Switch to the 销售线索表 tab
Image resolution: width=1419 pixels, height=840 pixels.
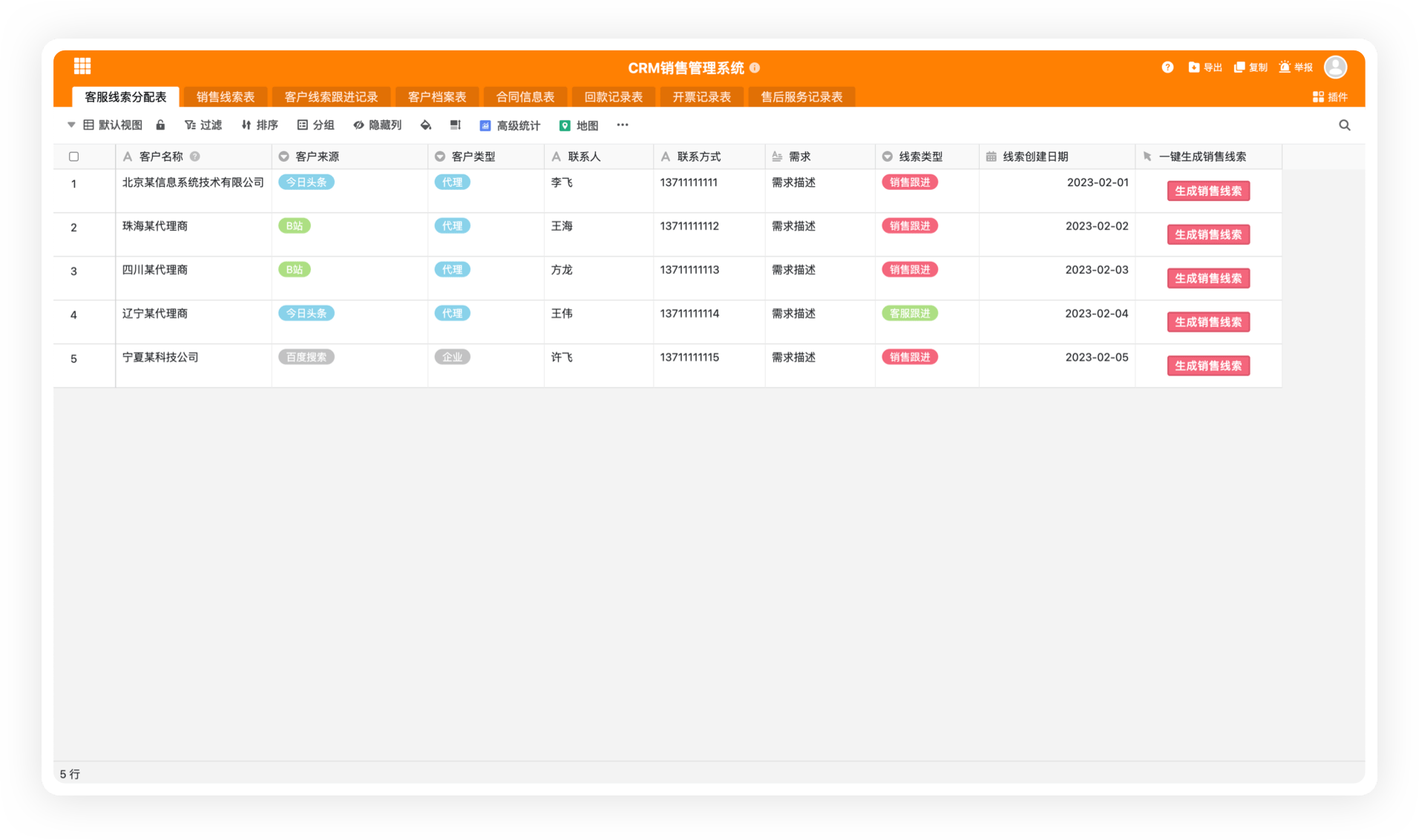(x=226, y=97)
